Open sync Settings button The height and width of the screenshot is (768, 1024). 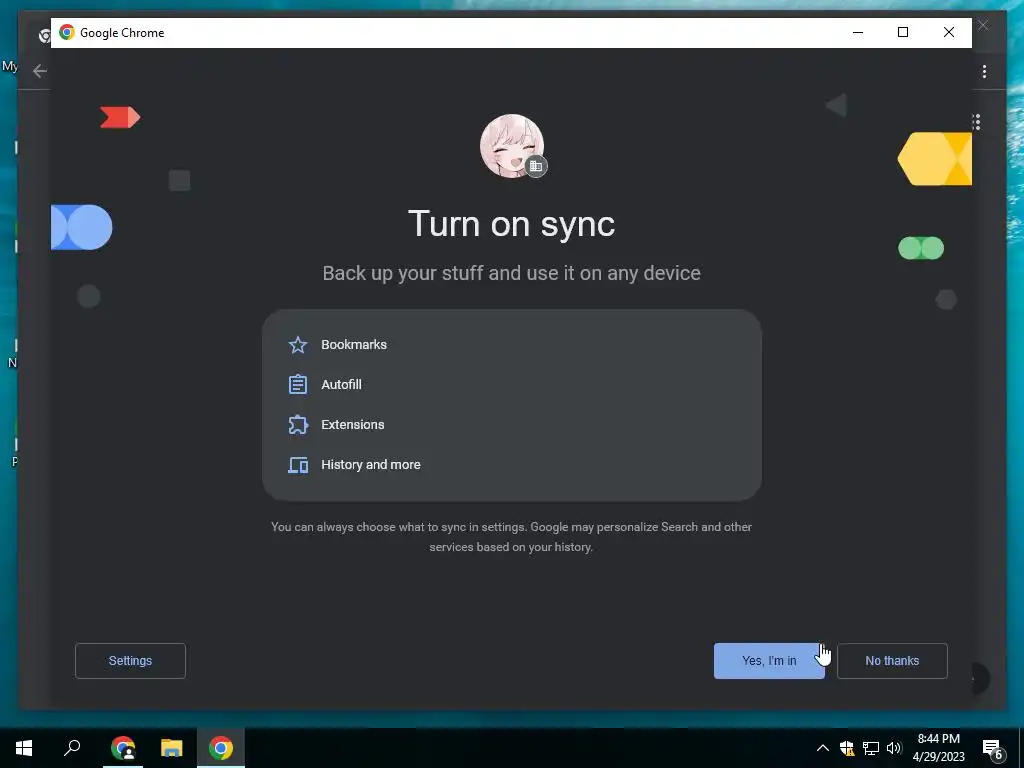(130, 661)
